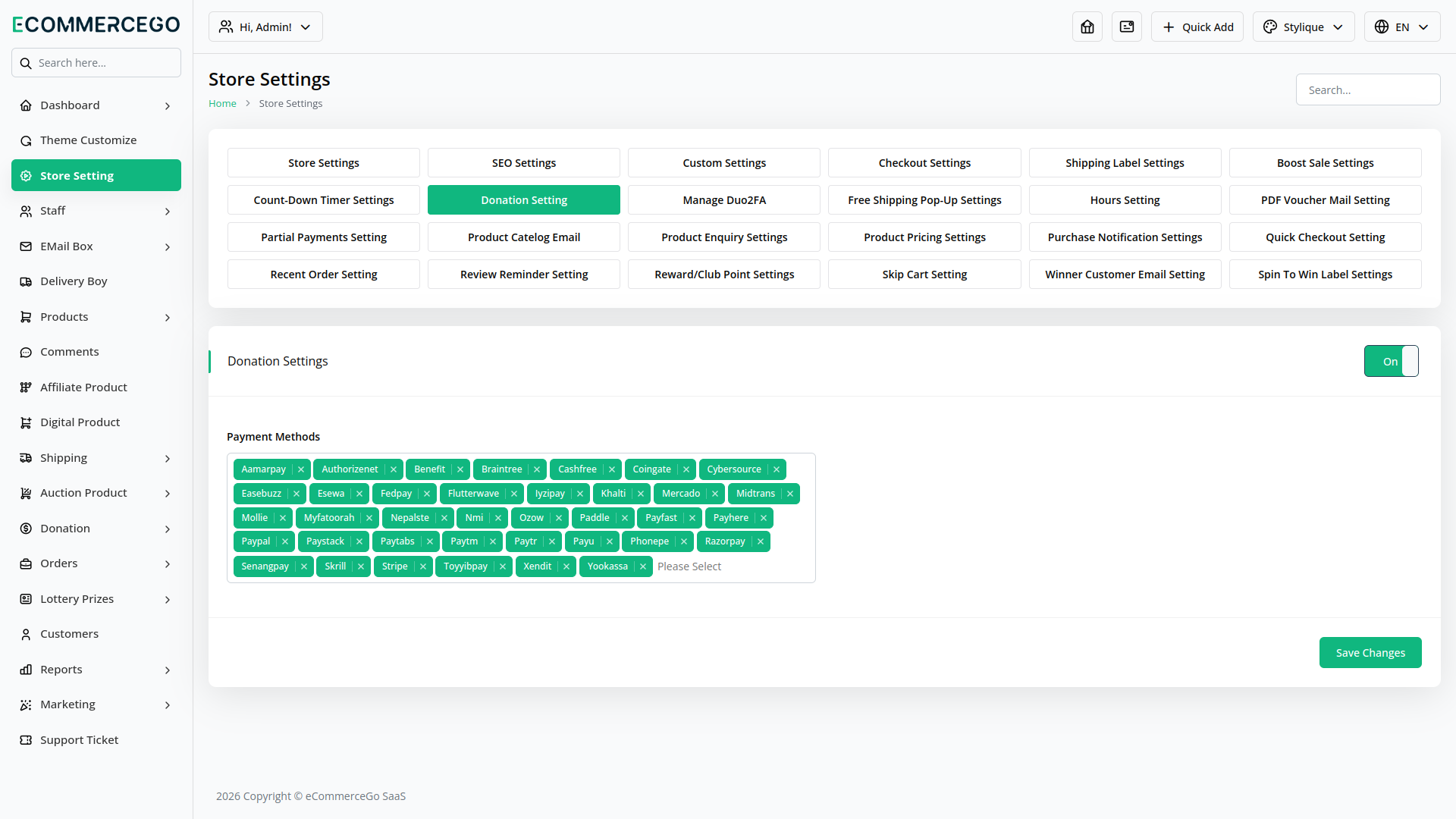Click the Theme Customize icon
The image size is (1456, 819).
26,140
